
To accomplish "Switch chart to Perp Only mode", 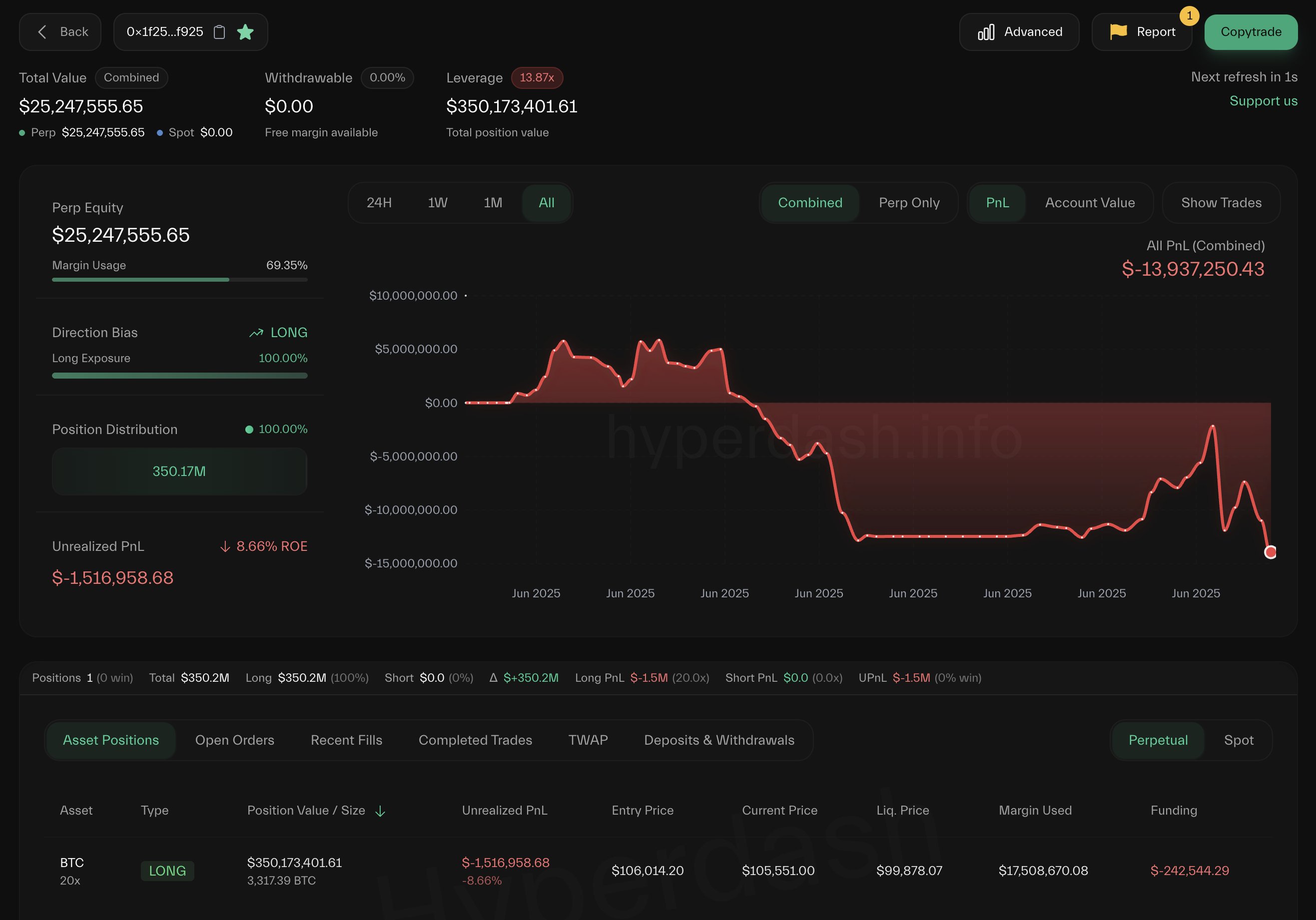I will (x=909, y=203).
